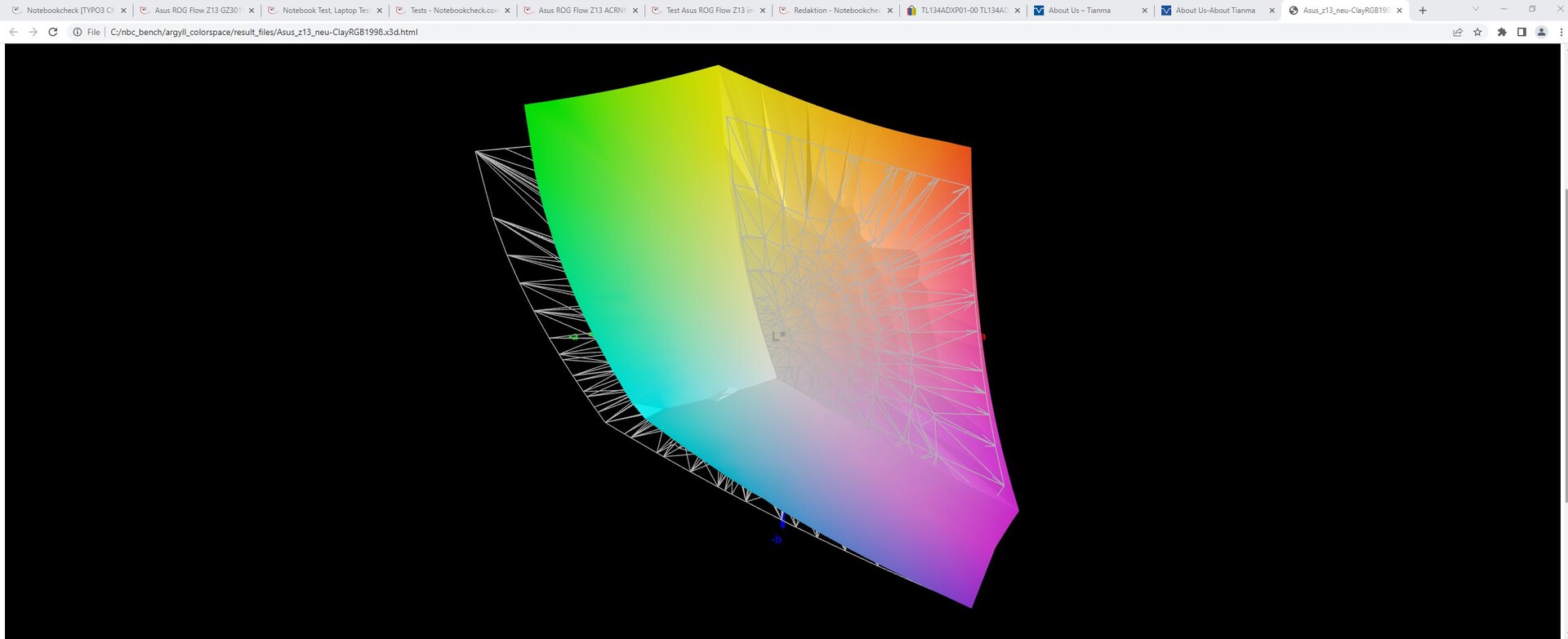1568x639 pixels.
Task: Reload the current page
Action: coord(53,32)
